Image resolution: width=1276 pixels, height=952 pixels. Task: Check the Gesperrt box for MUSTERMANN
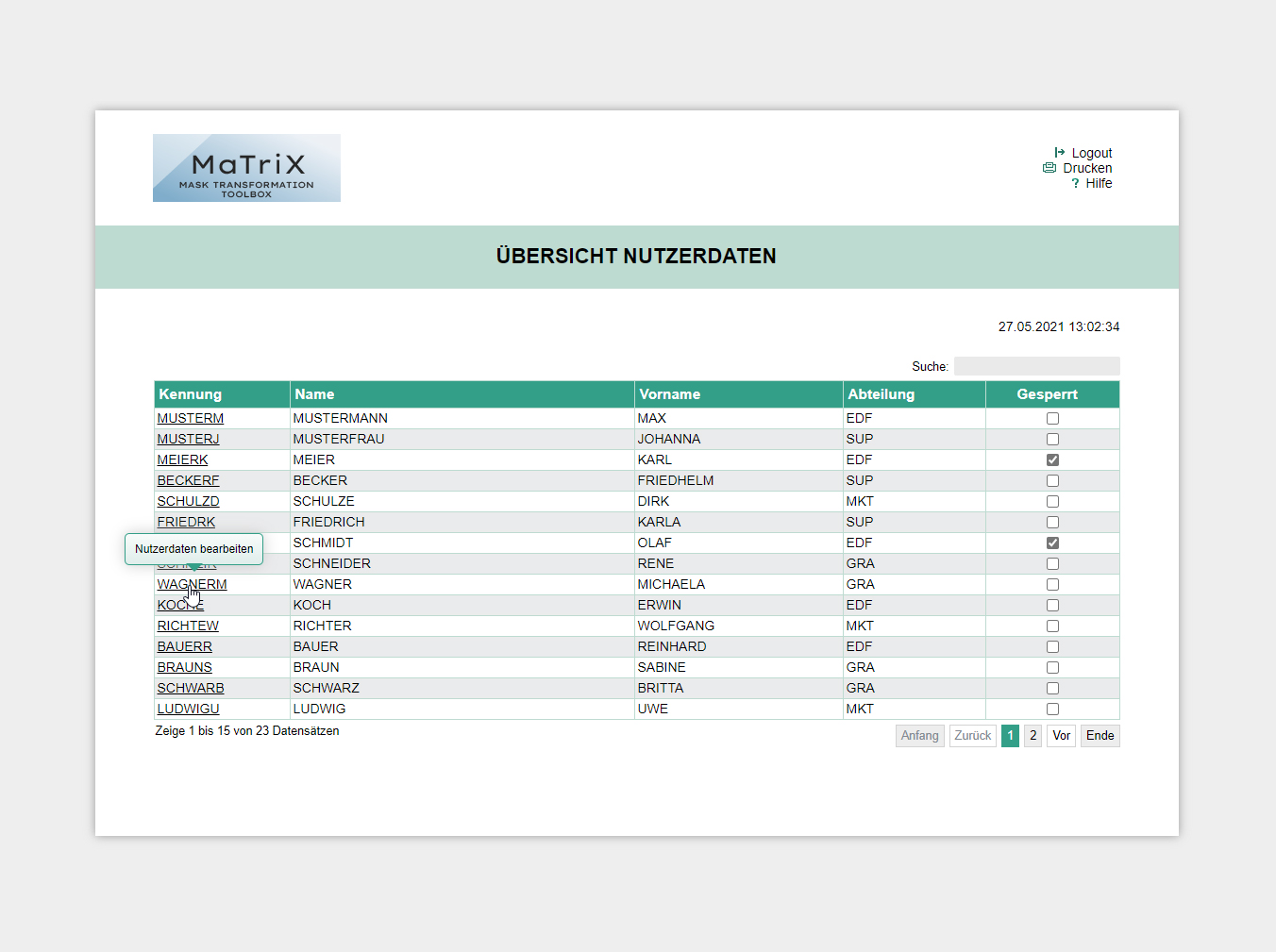point(1052,418)
